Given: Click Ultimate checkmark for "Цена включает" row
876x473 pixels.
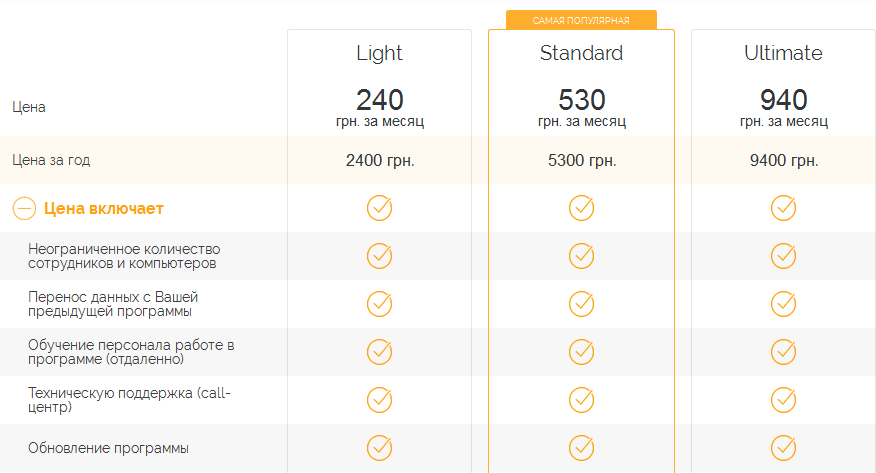Looking at the screenshot, I should click(783, 208).
